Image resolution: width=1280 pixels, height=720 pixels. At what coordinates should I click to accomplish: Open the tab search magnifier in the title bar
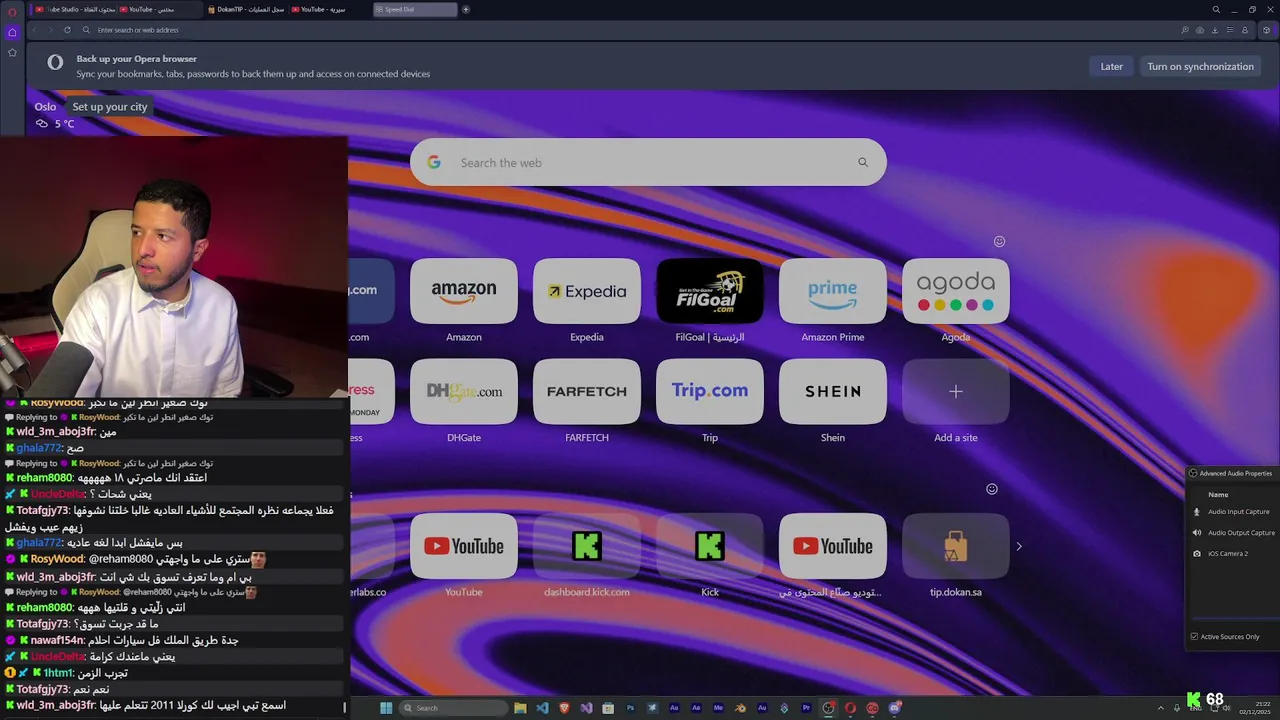[1216, 9]
